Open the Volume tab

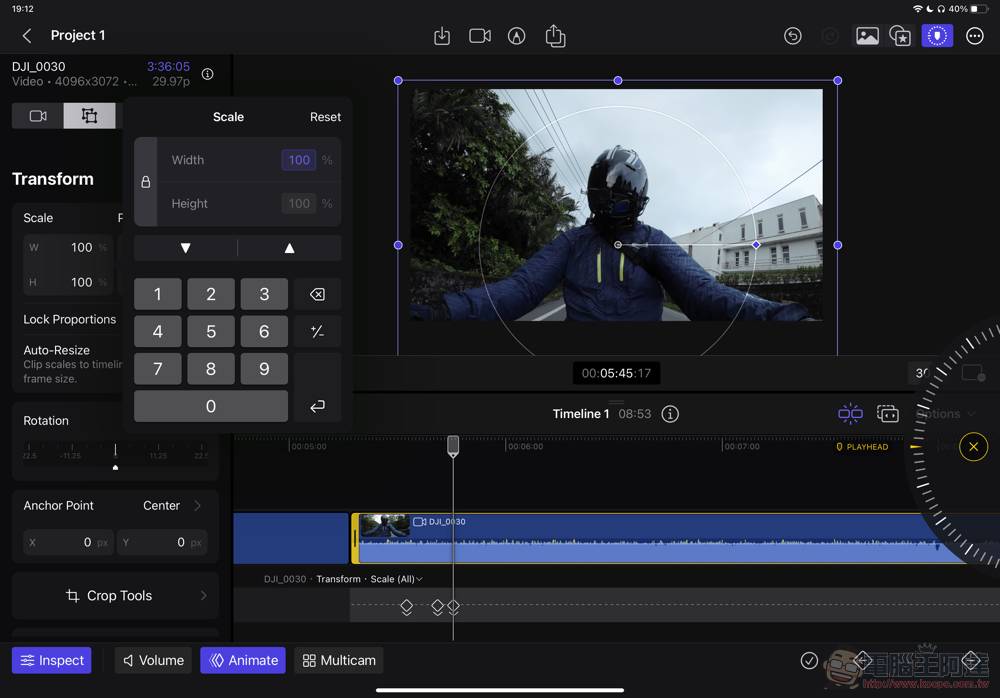click(153, 660)
